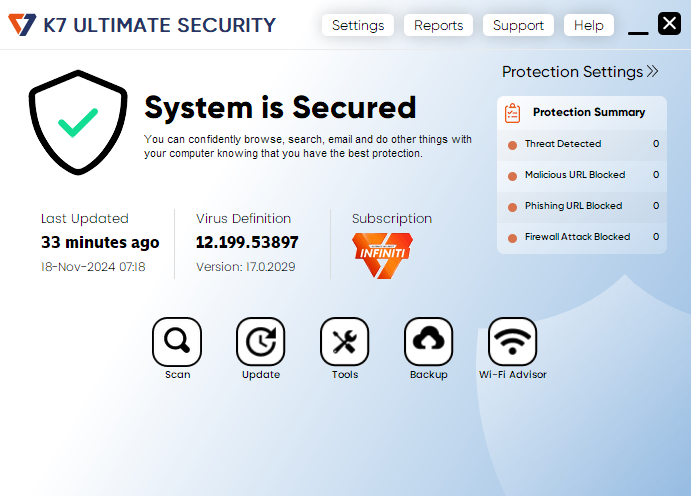Open the Settings menu
The image size is (691, 496).
tap(358, 26)
